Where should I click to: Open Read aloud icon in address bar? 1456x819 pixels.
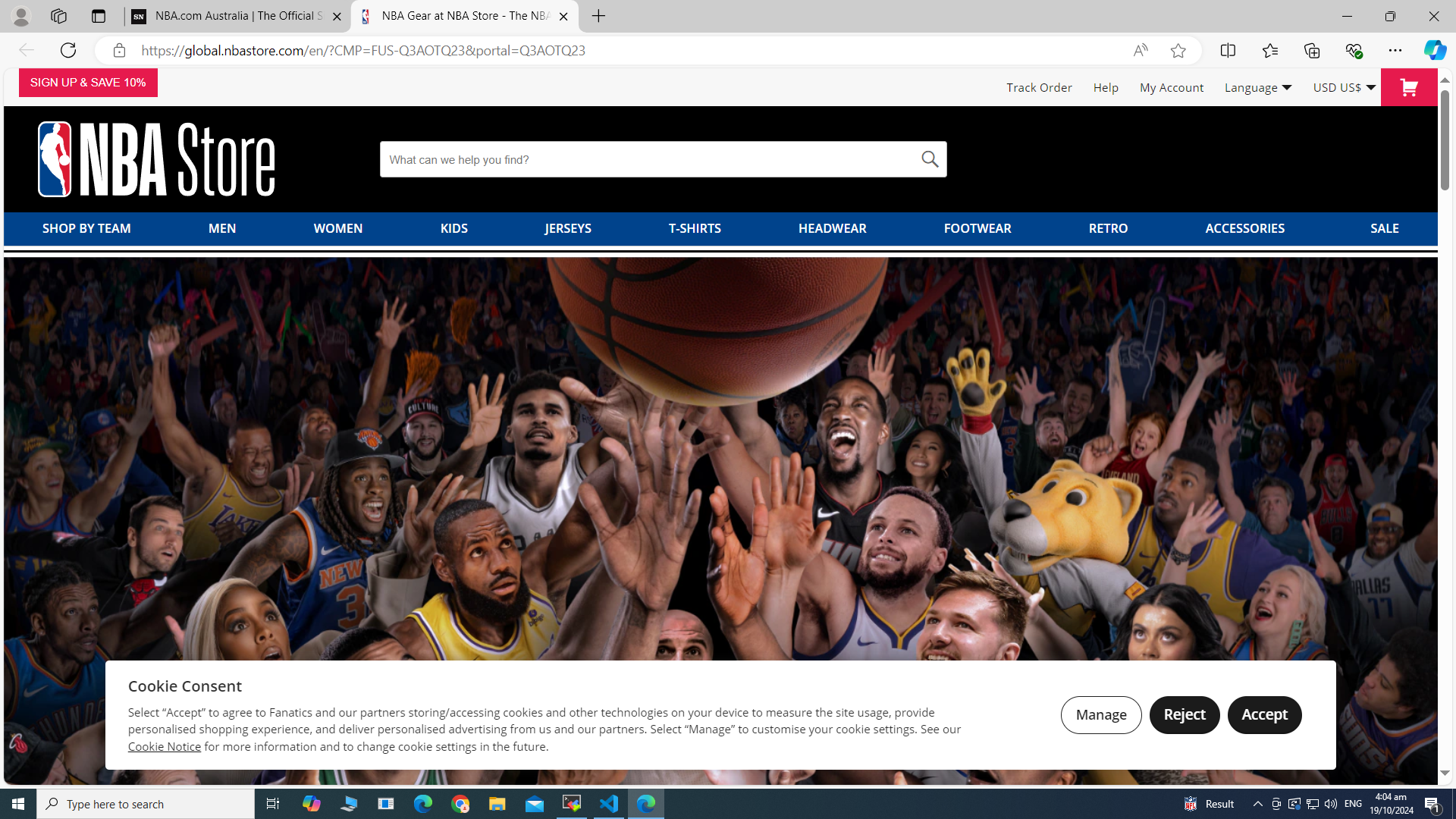point(1140,51)
